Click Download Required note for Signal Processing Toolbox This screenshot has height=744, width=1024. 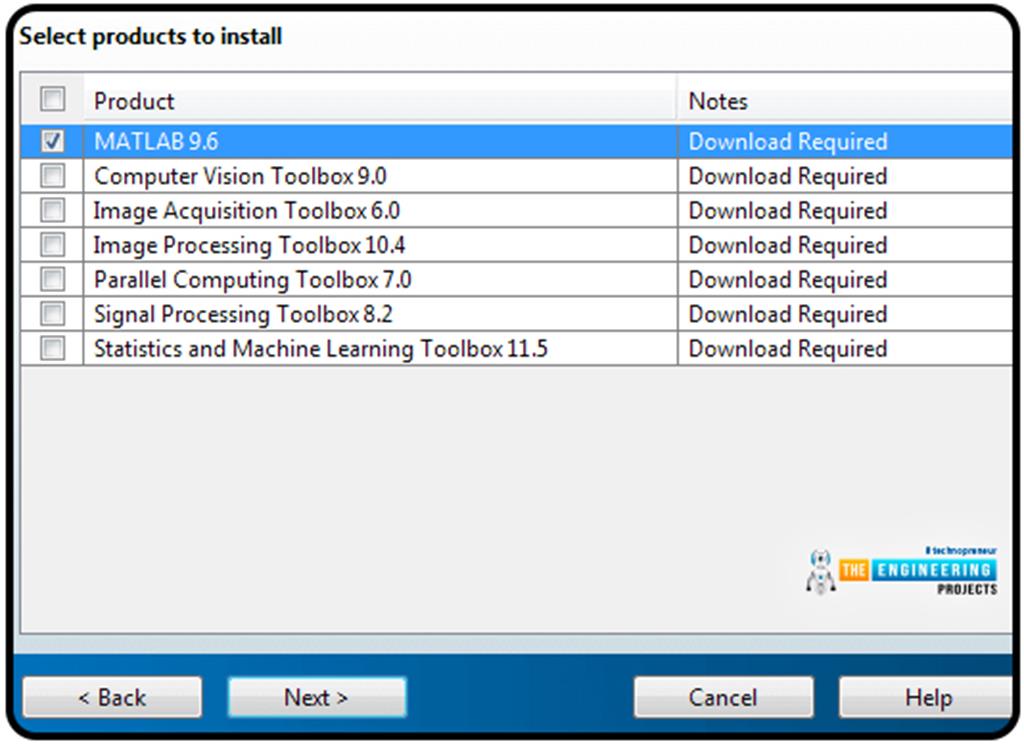(x=787, y=315)
